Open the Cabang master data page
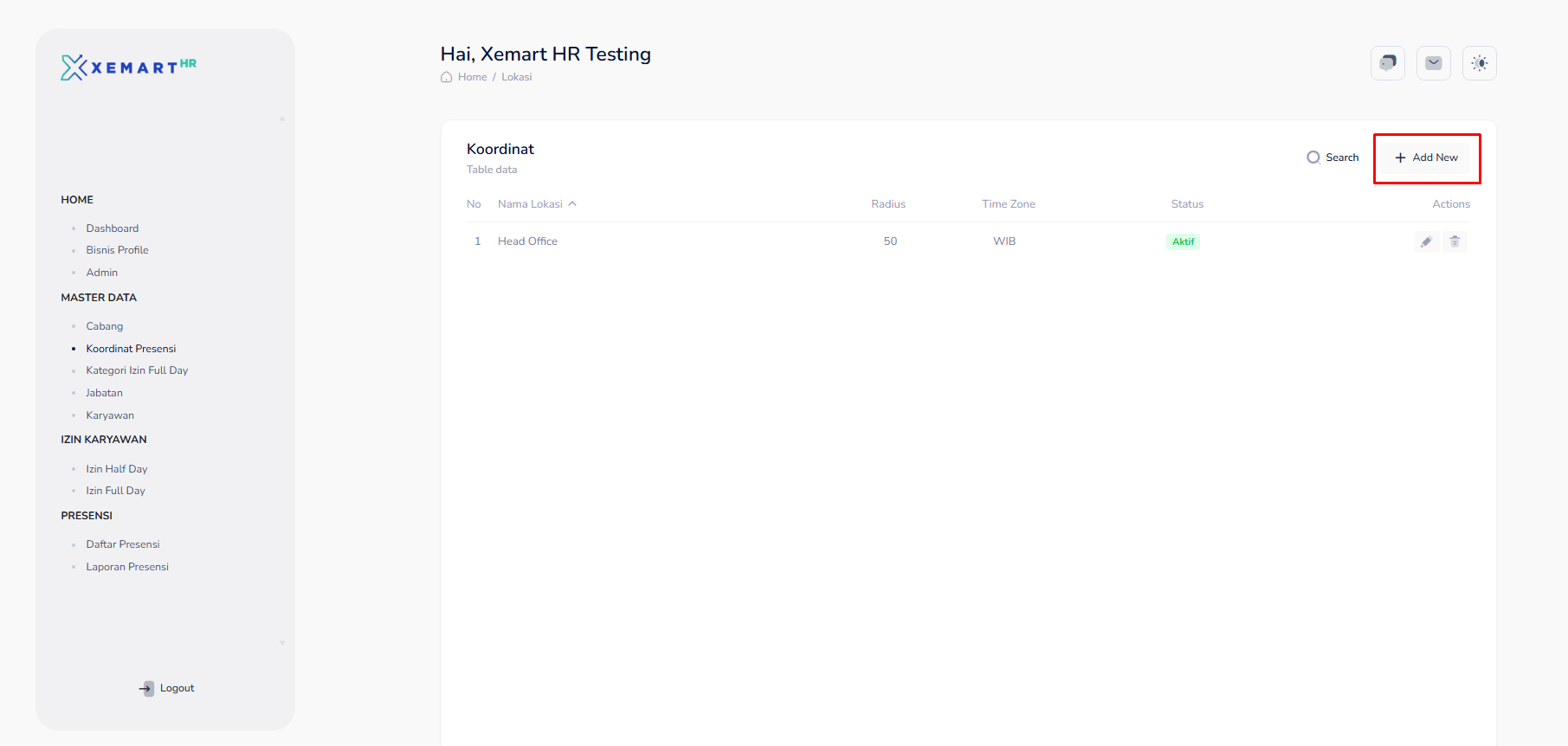Viewport: 1568px width, 746px height. 105,326
